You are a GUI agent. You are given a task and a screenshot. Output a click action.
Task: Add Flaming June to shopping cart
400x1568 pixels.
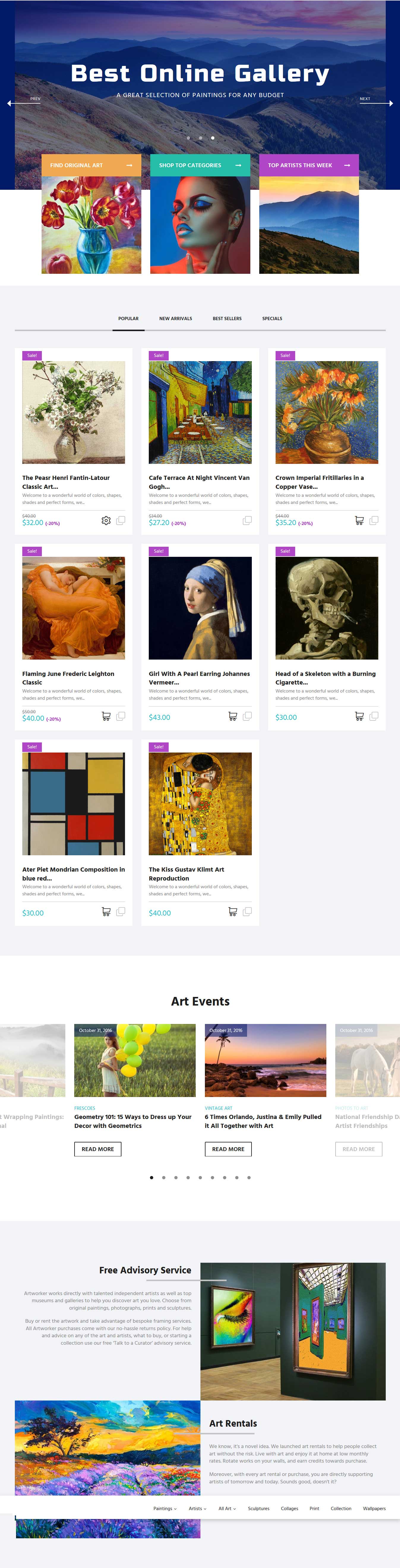click(106, 716)
